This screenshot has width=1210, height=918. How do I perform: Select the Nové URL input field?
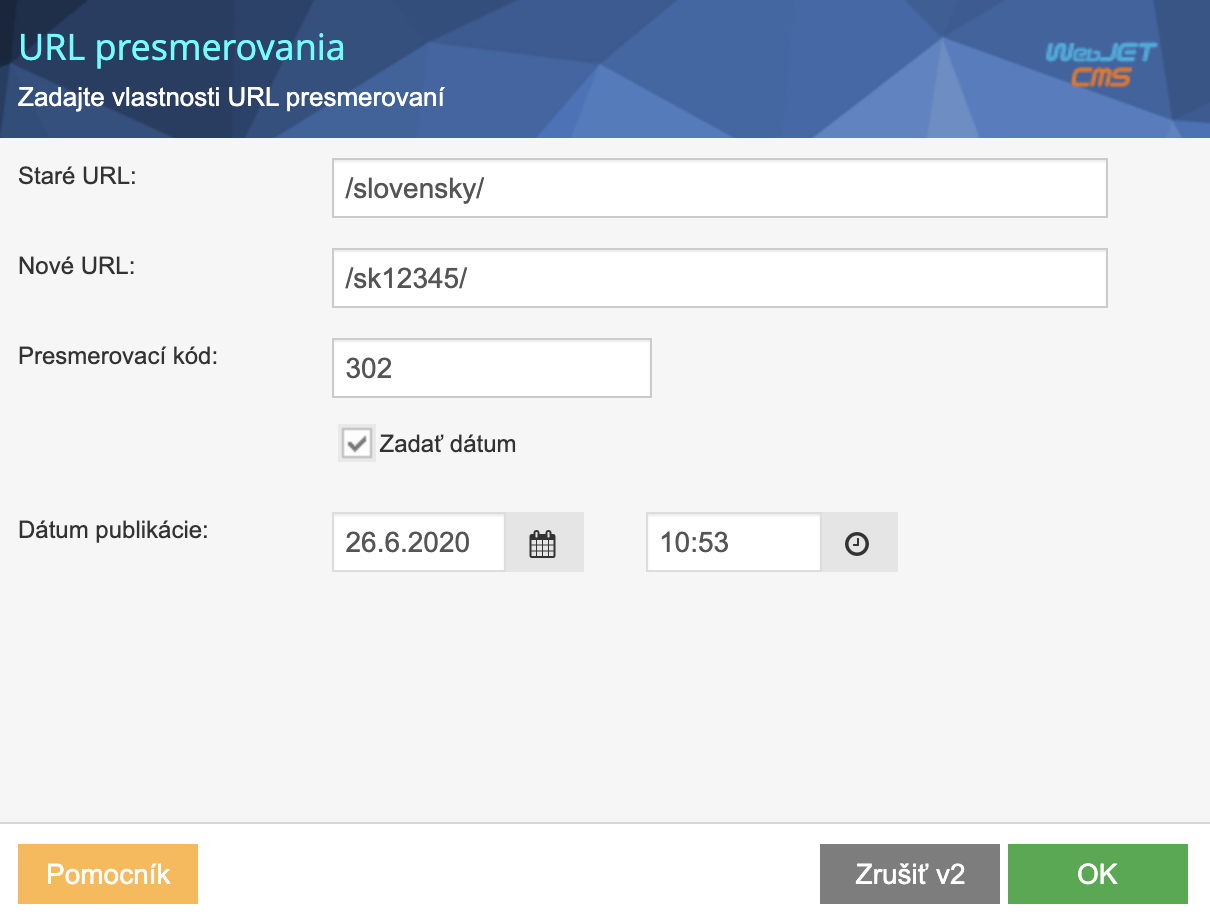pyautogui.click(x=719, y=277)
